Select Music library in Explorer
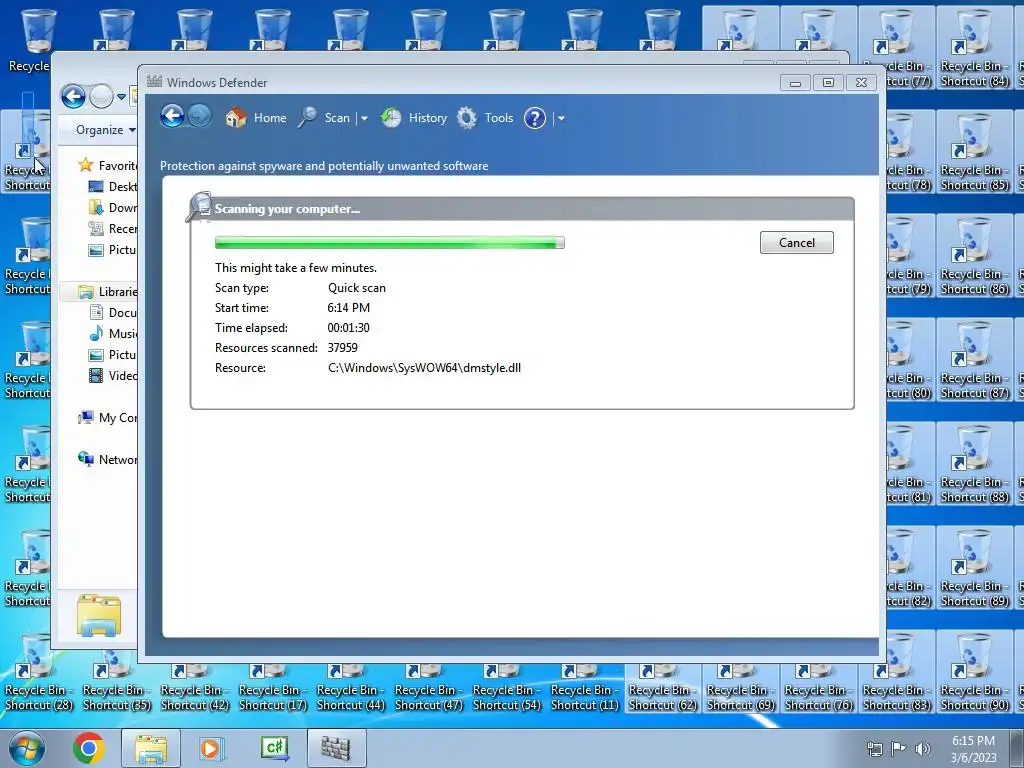The width and height of the screenshot is (1024, 768). click(112, 333)
